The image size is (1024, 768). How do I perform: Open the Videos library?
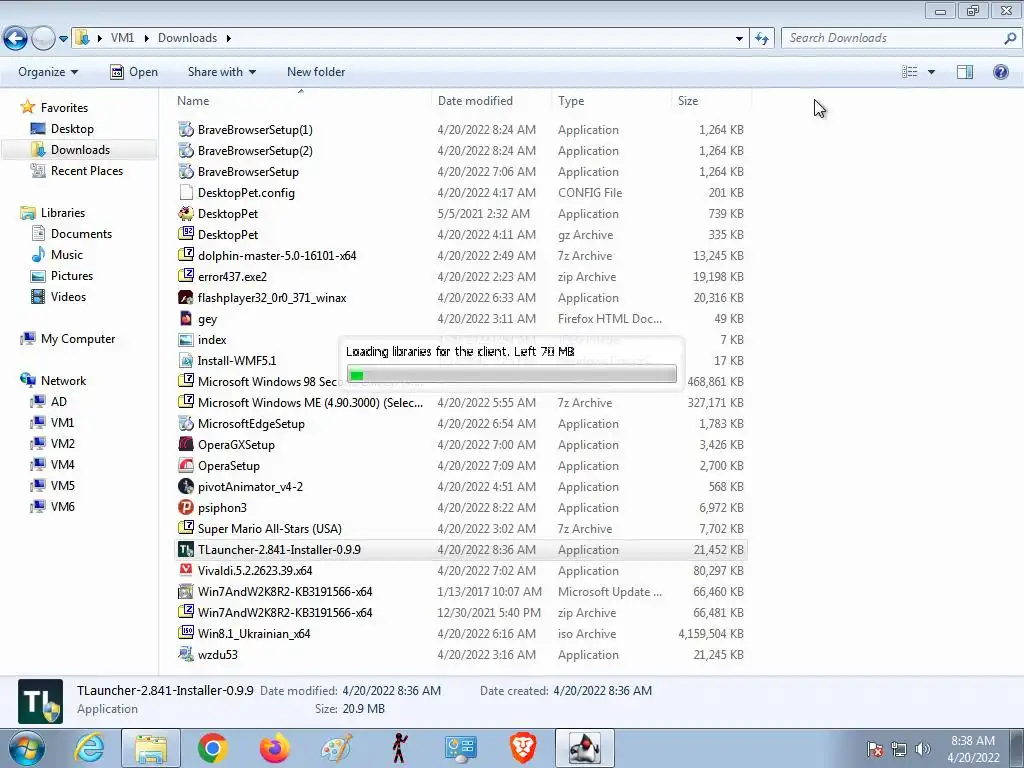tap(68, 296)
